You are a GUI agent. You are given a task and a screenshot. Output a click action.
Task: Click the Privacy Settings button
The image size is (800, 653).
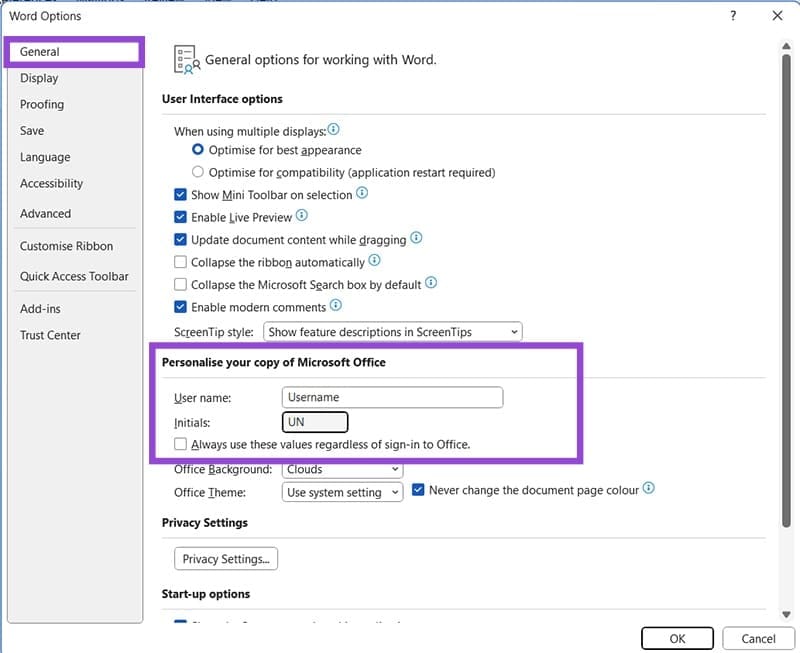tap(226, 559)
